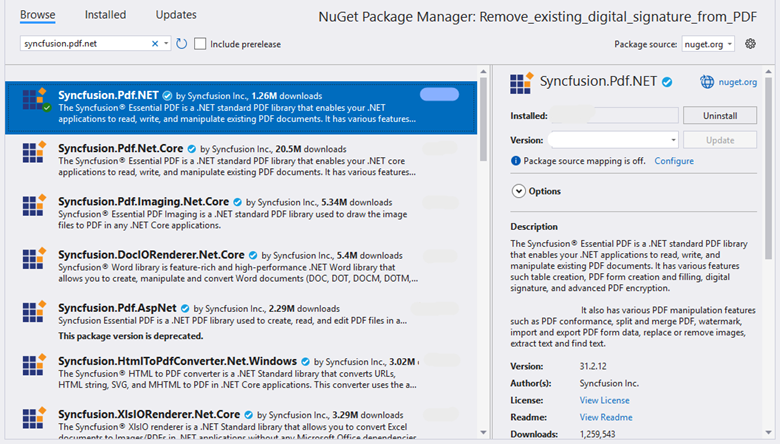
Task: Go to the Updates tab
Action: [176, 15]
